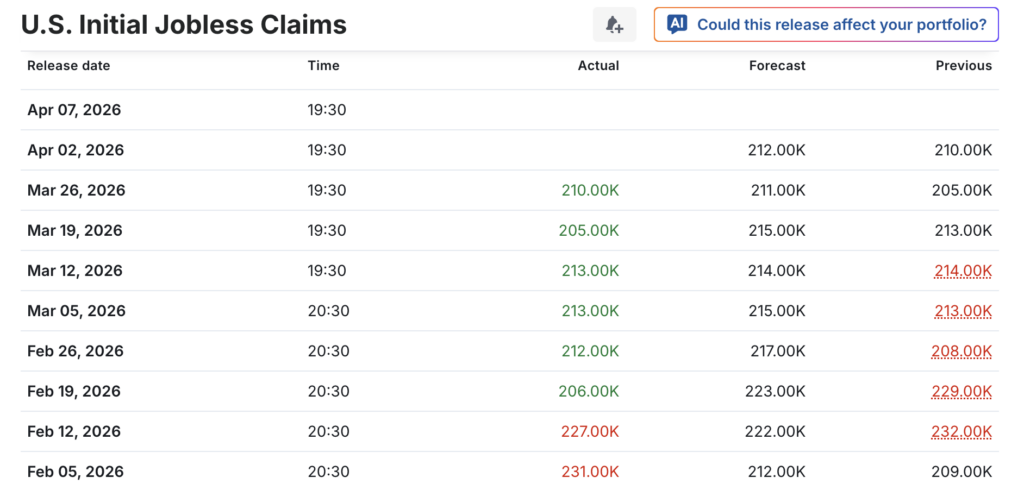
Task: Click 214.00K forecast for Mar 12, 2026
Action: click(777, 270)
